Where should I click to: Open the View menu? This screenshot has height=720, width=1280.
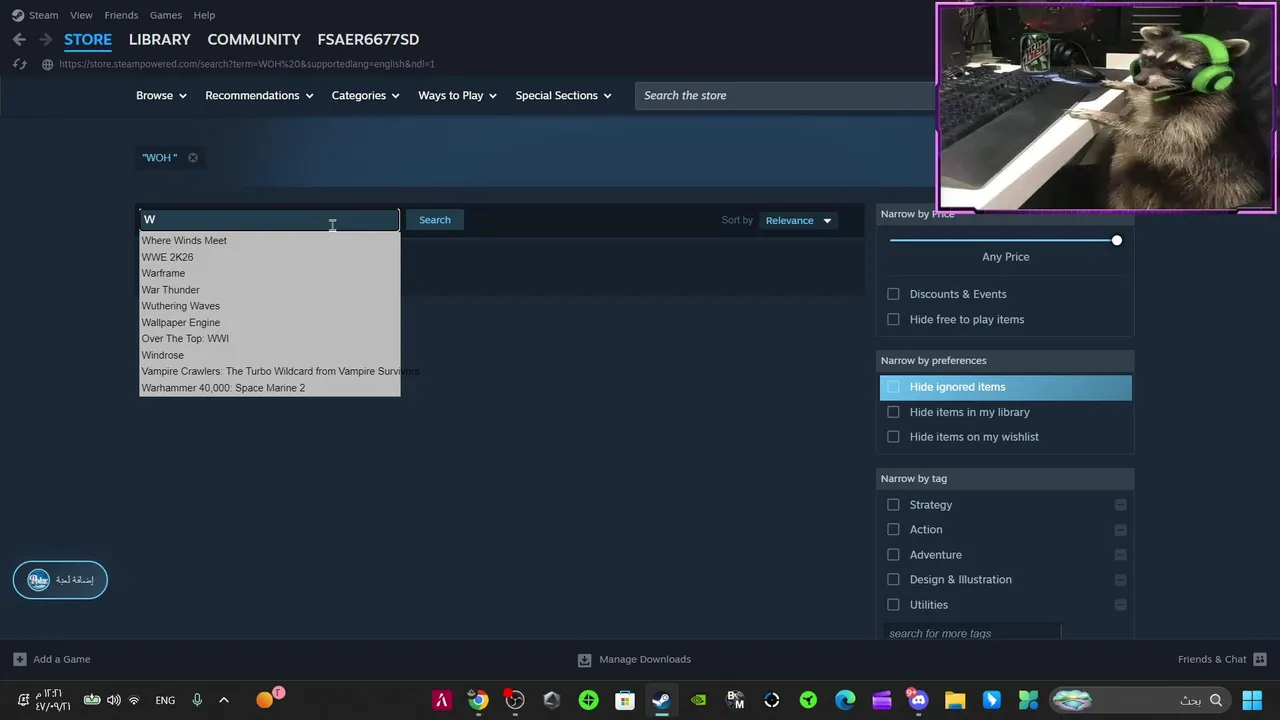click(81, 15)
